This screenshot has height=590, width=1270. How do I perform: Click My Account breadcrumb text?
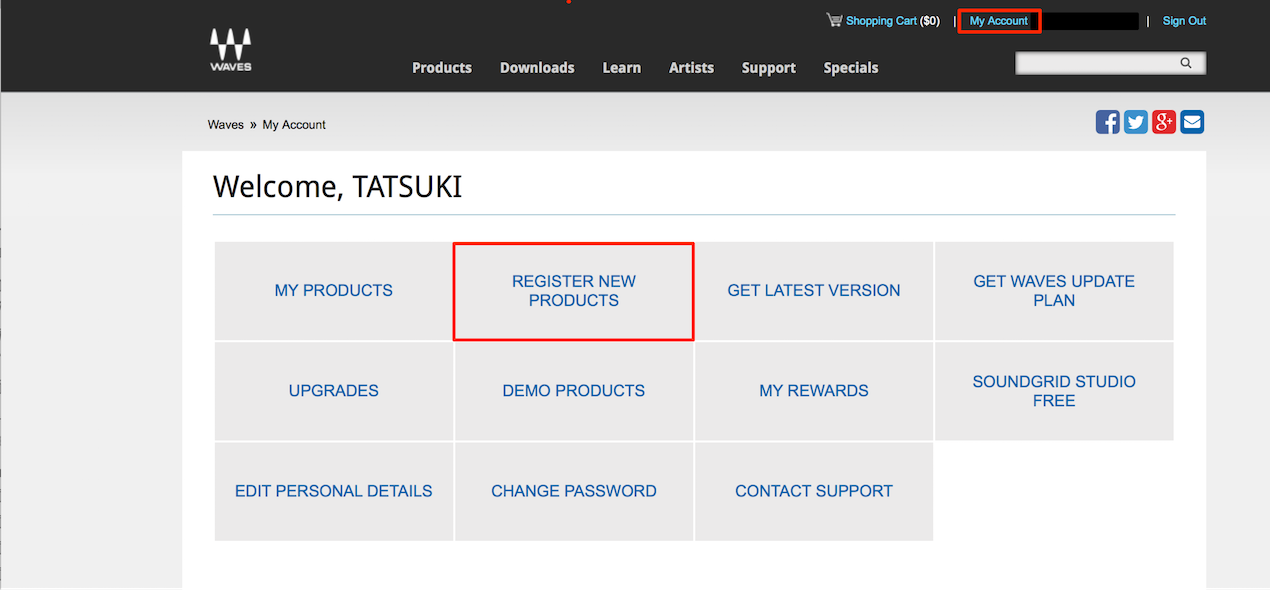pos(294,125)
